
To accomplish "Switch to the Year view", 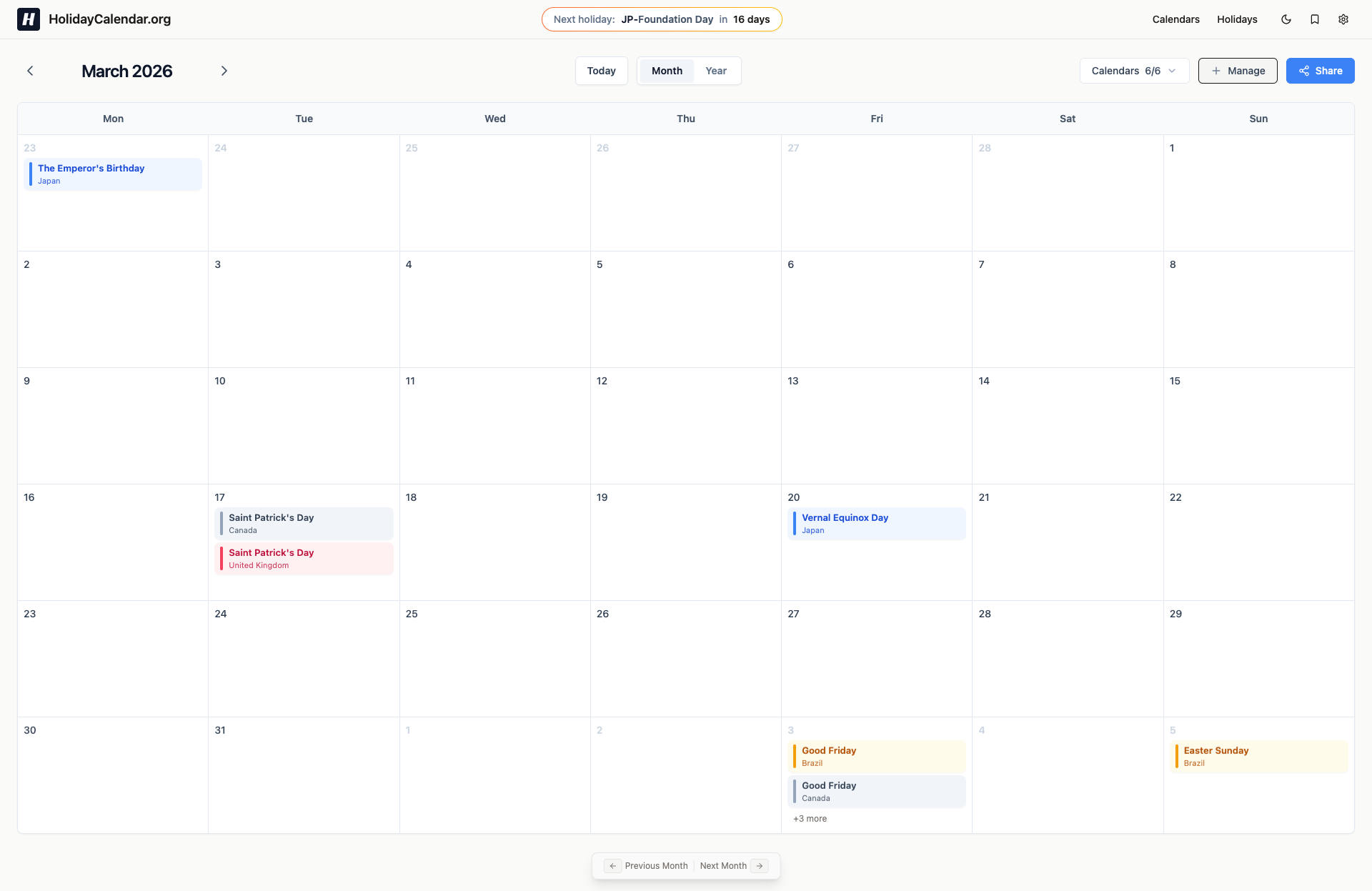I will tap(715, 71).
